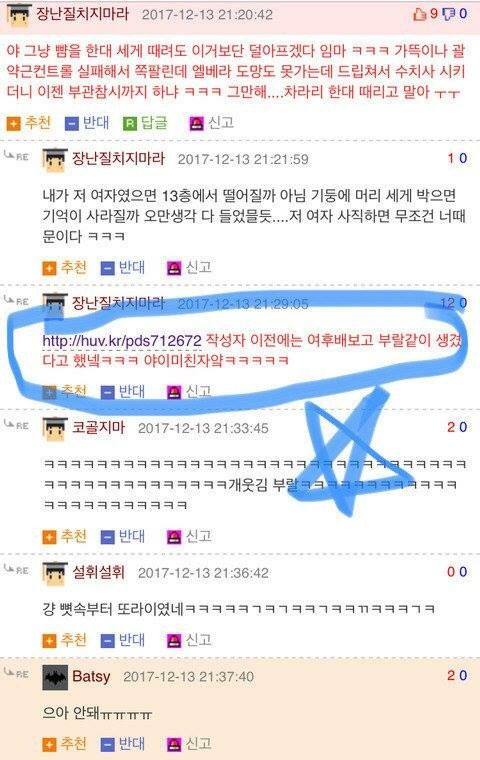
Task: Recommend (추천) the Batsy comment
Action: pyautogui.click(x=64, y=744)
